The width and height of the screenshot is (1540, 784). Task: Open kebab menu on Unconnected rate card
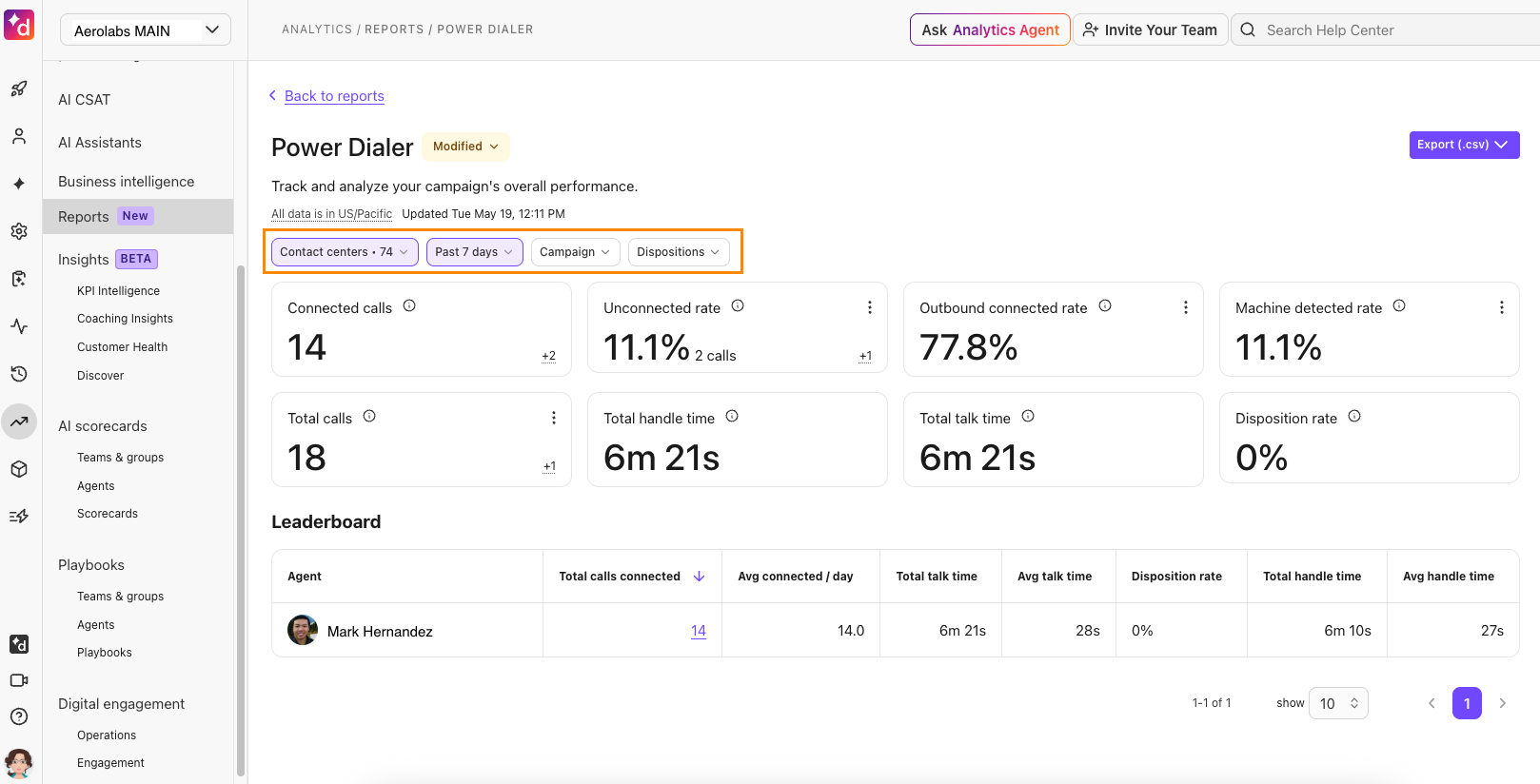coord(870,307)
